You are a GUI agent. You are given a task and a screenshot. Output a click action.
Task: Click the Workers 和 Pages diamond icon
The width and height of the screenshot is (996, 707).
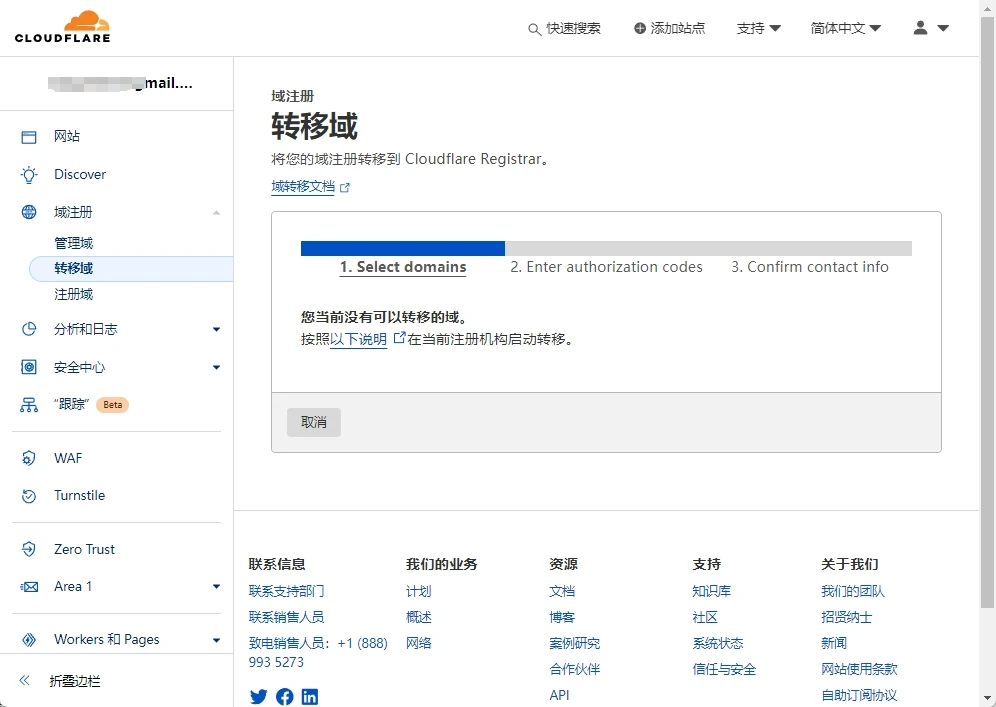pyautogui.click(x=29, y=640)
